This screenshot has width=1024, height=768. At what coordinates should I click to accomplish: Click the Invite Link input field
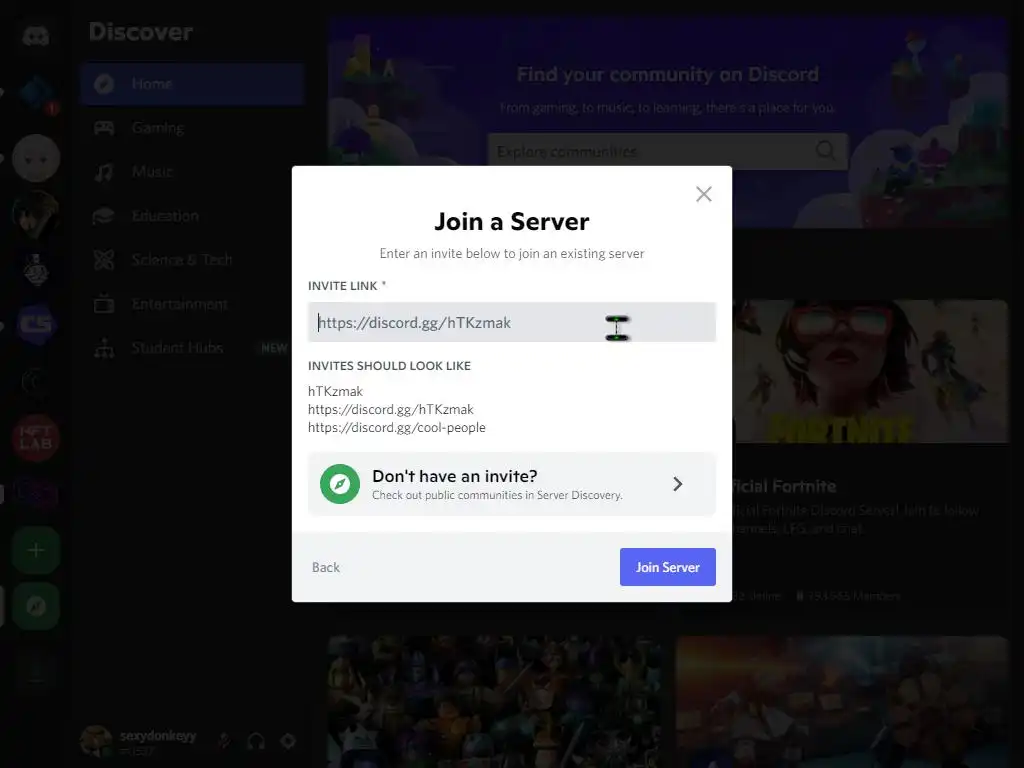point(511,322)
